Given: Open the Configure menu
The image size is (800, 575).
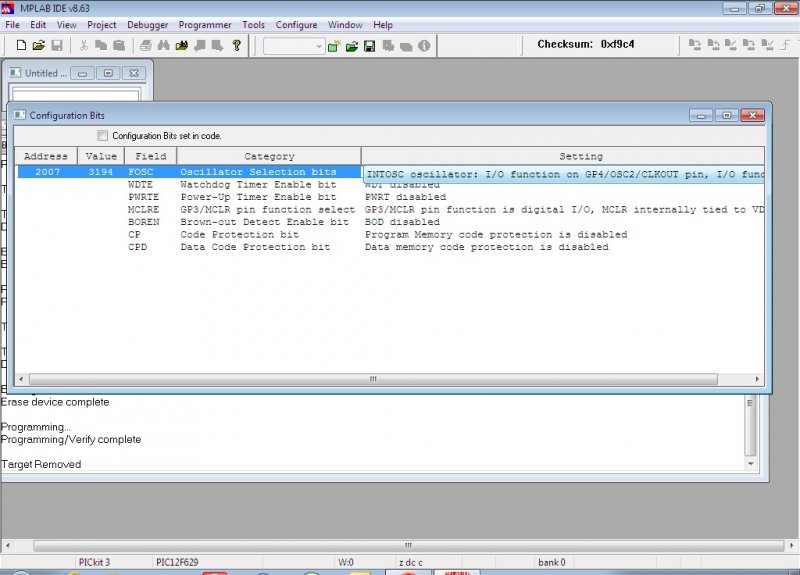Looking at the screenshot, I should tap(296, 24).
